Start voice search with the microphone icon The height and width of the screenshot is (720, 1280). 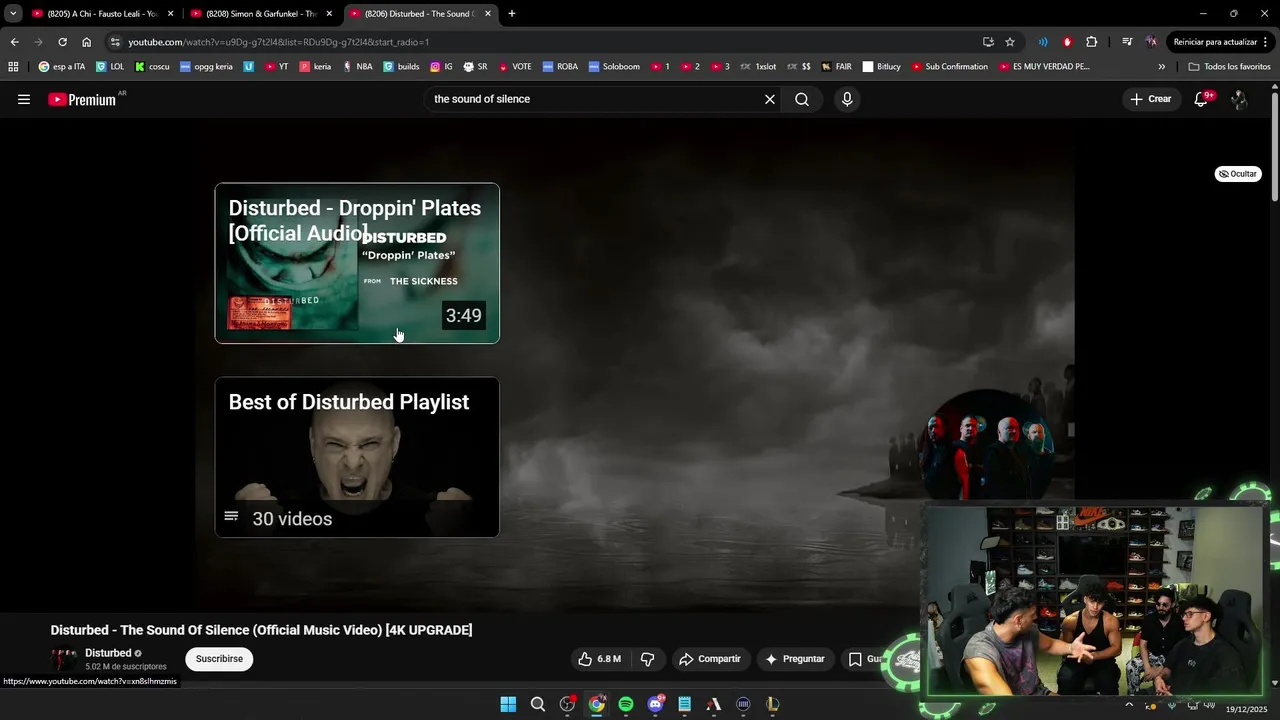[847, 99]
